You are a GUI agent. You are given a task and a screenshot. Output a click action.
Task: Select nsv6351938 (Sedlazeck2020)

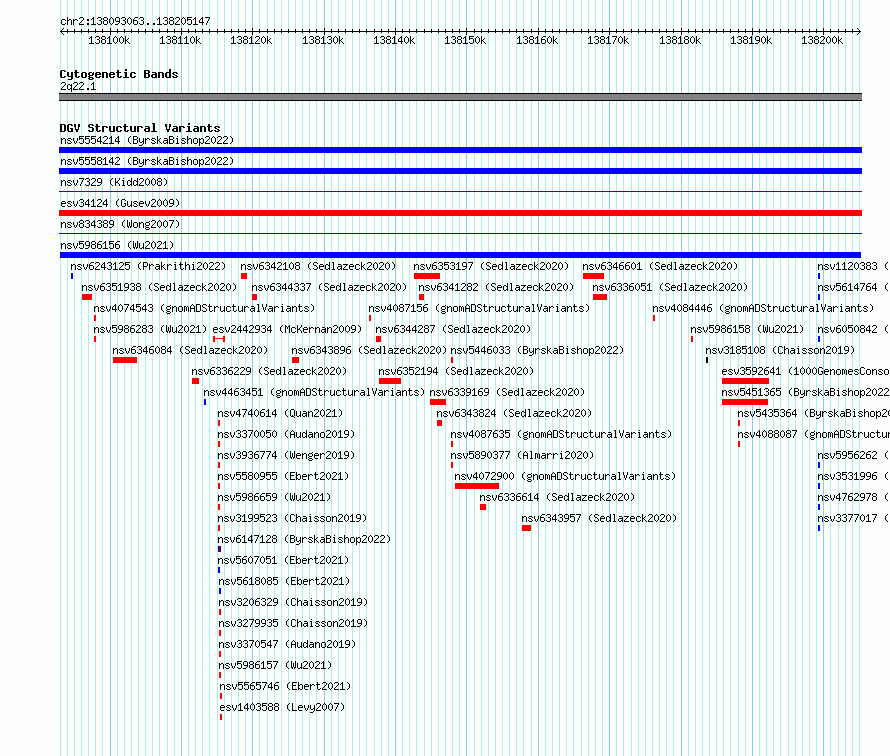point(159,287)
